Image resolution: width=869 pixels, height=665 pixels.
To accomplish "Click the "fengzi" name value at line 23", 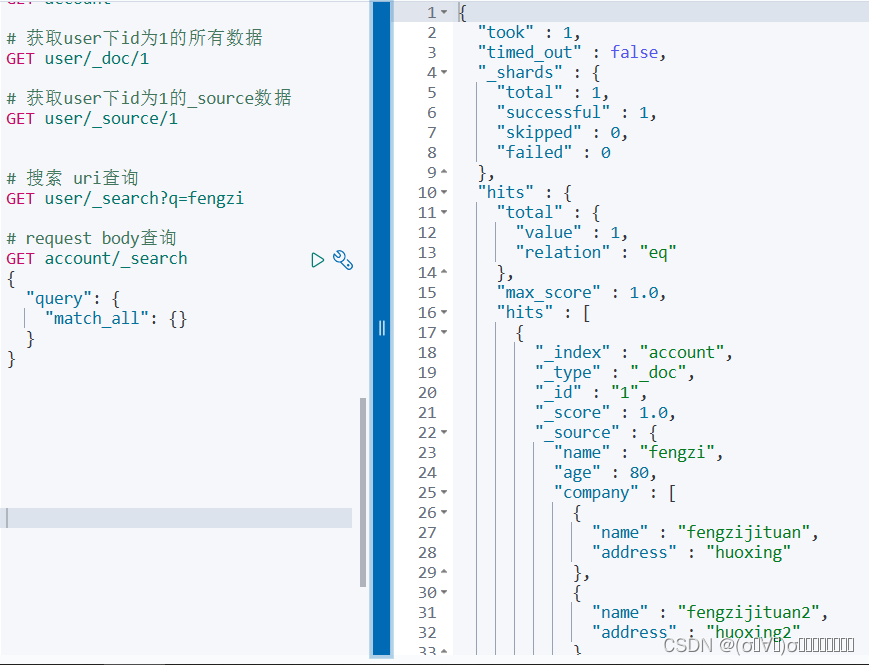I will pyautogui.click(x=677, y=453).
